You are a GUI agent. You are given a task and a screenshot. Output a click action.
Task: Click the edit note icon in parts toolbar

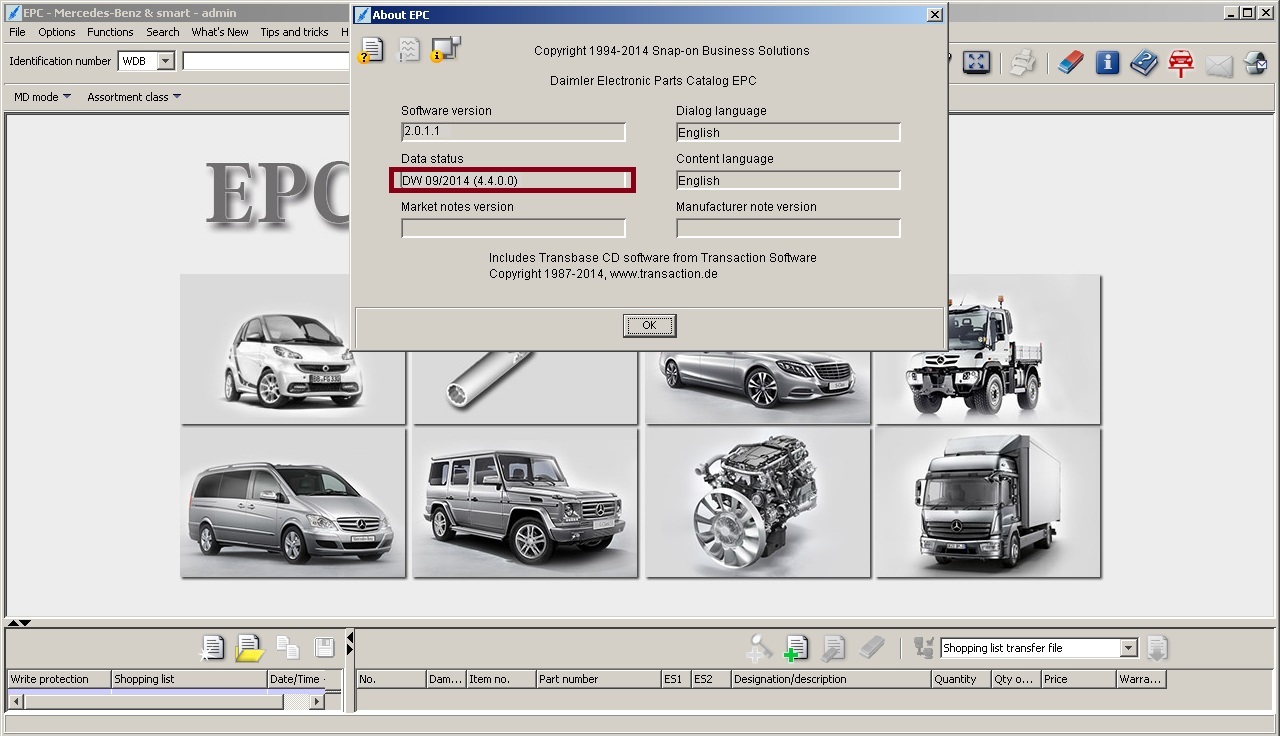tap(833, 648)
